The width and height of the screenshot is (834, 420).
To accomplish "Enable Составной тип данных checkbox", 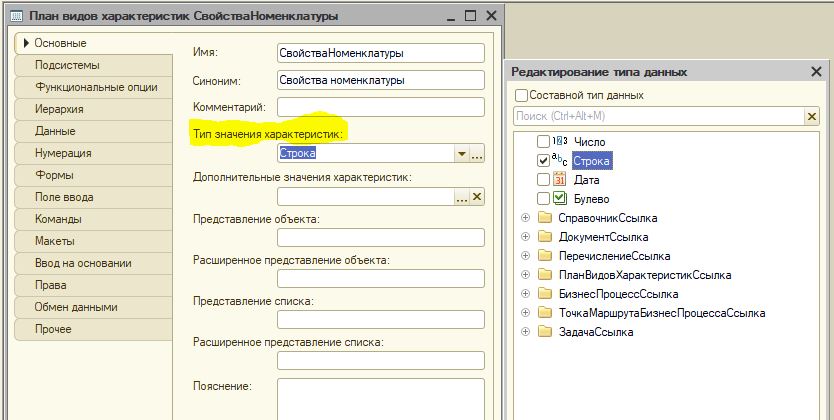I will [521, 95].
